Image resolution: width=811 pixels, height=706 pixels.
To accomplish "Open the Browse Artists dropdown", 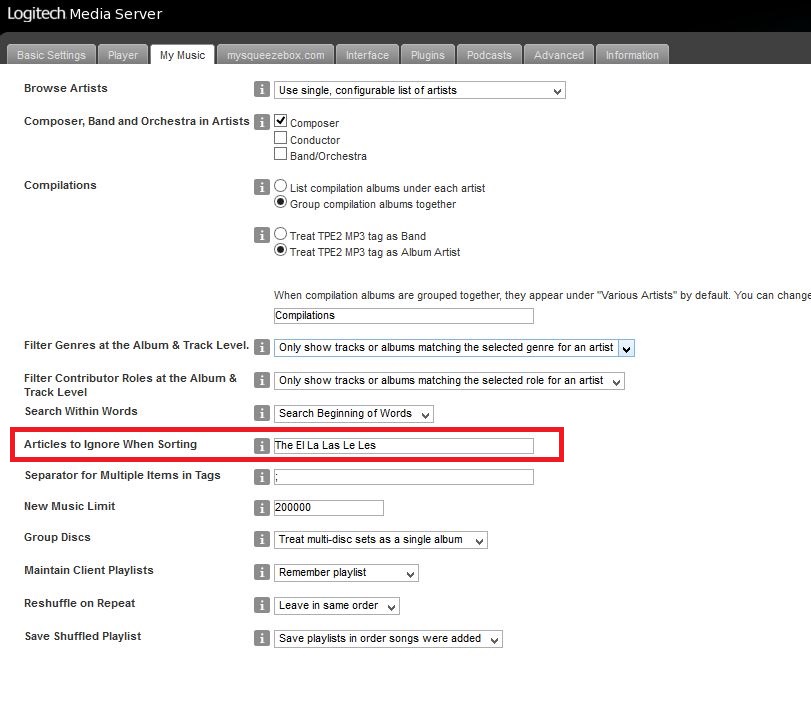I will pyautogui.click(x=419, y=91).
